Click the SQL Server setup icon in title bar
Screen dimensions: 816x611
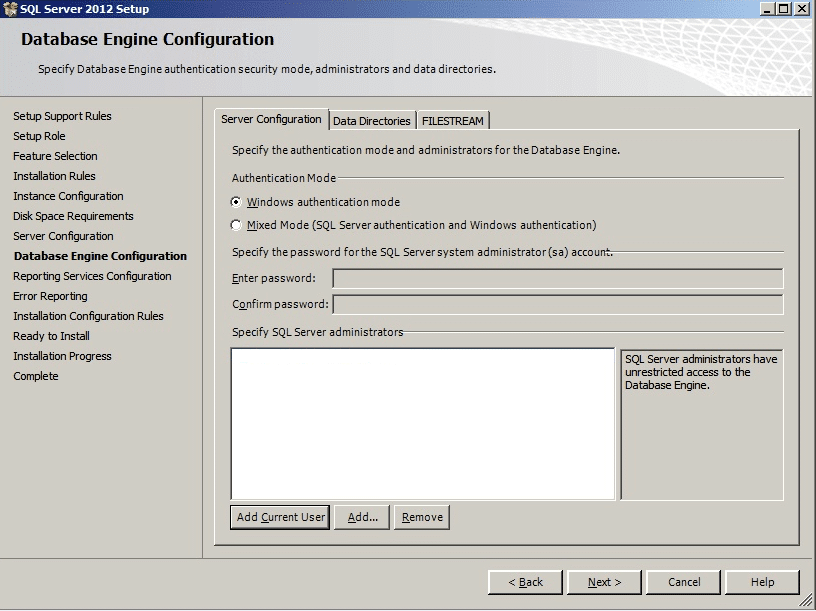(10, 9)
